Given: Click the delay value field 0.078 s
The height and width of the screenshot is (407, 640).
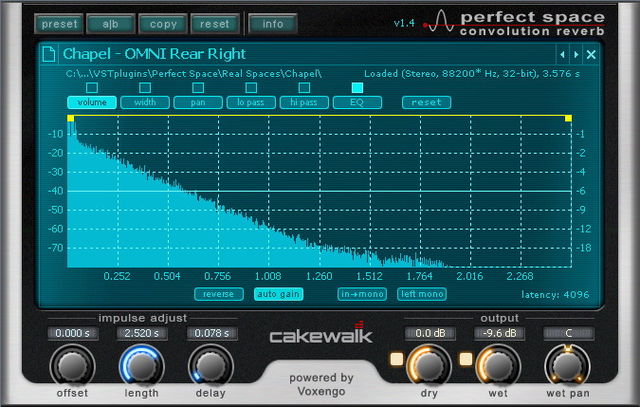Looking at the screenshot, I should click(x=212, y=334).
